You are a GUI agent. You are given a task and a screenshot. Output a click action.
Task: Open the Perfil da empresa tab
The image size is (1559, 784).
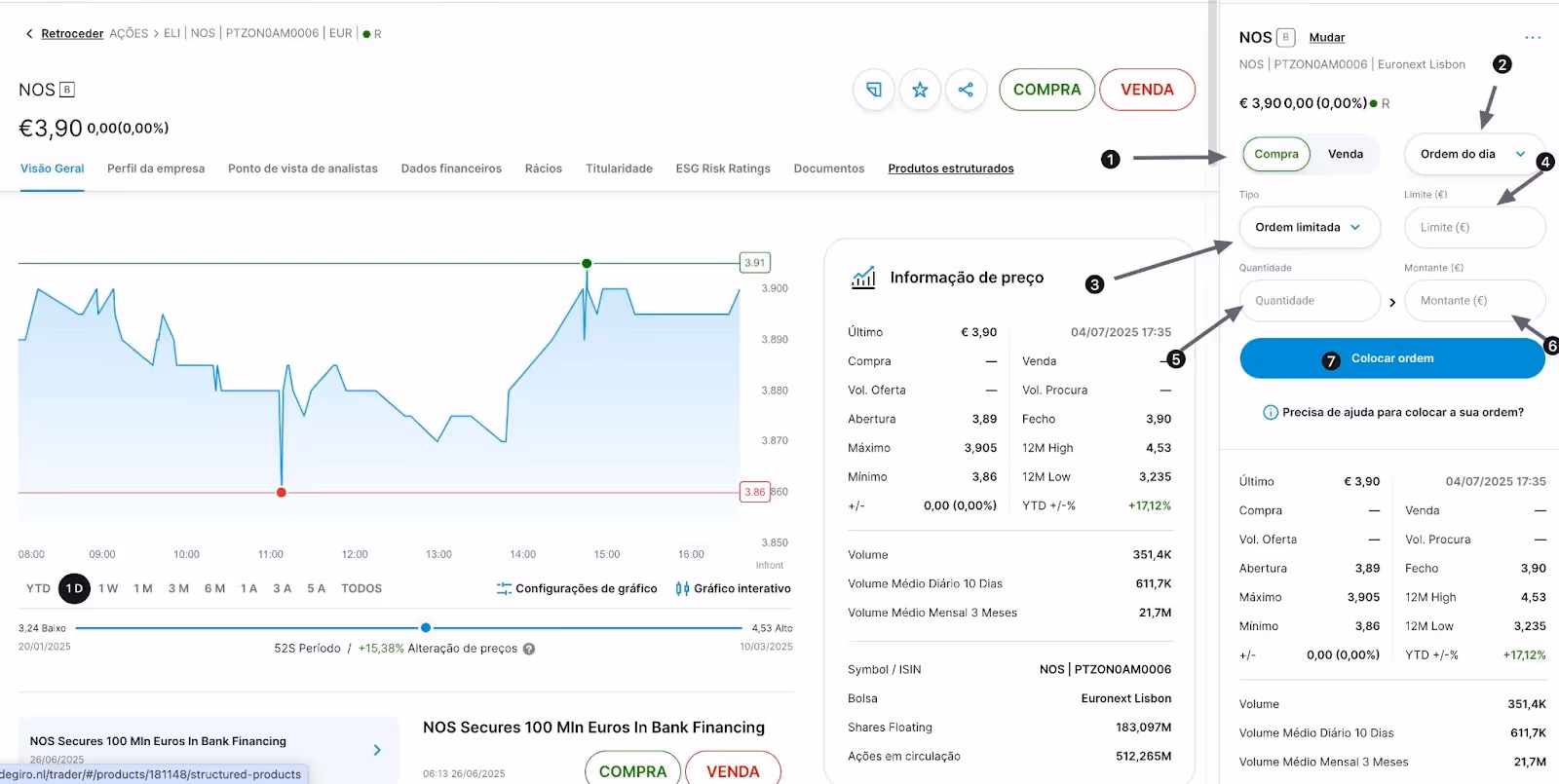156,168
